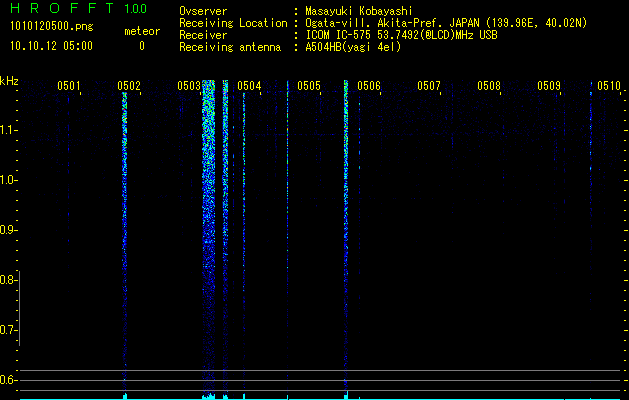
Task: Click the 0510 time axis label
Action: (x=609, y=86)
